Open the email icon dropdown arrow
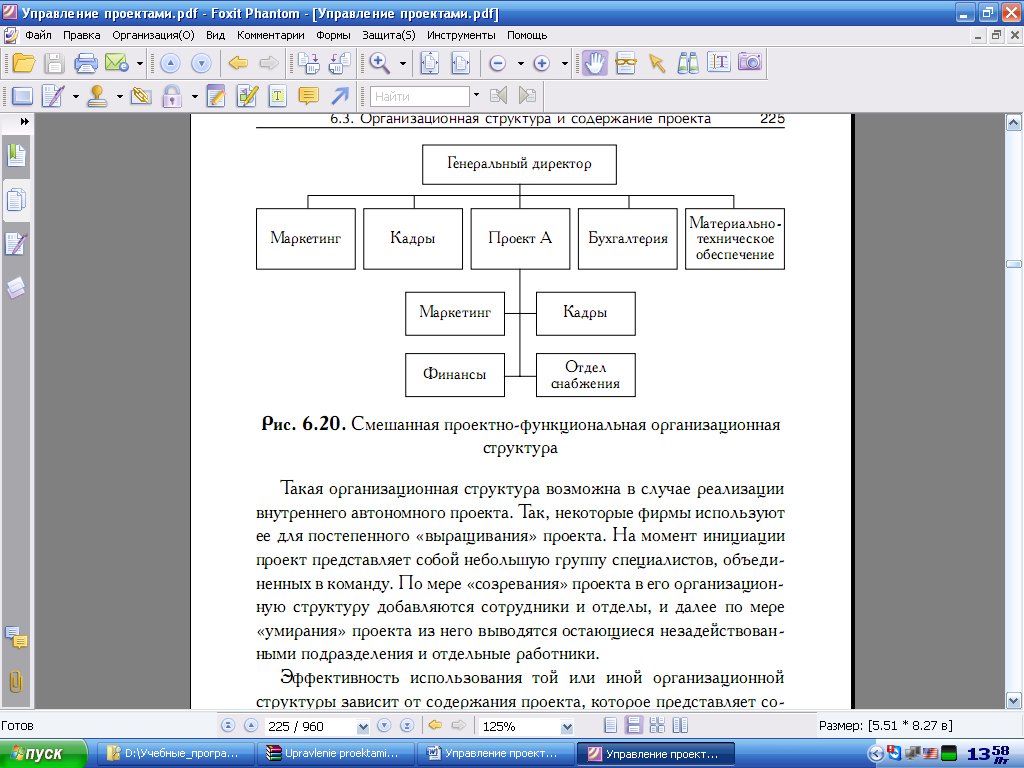 (140, 63)
